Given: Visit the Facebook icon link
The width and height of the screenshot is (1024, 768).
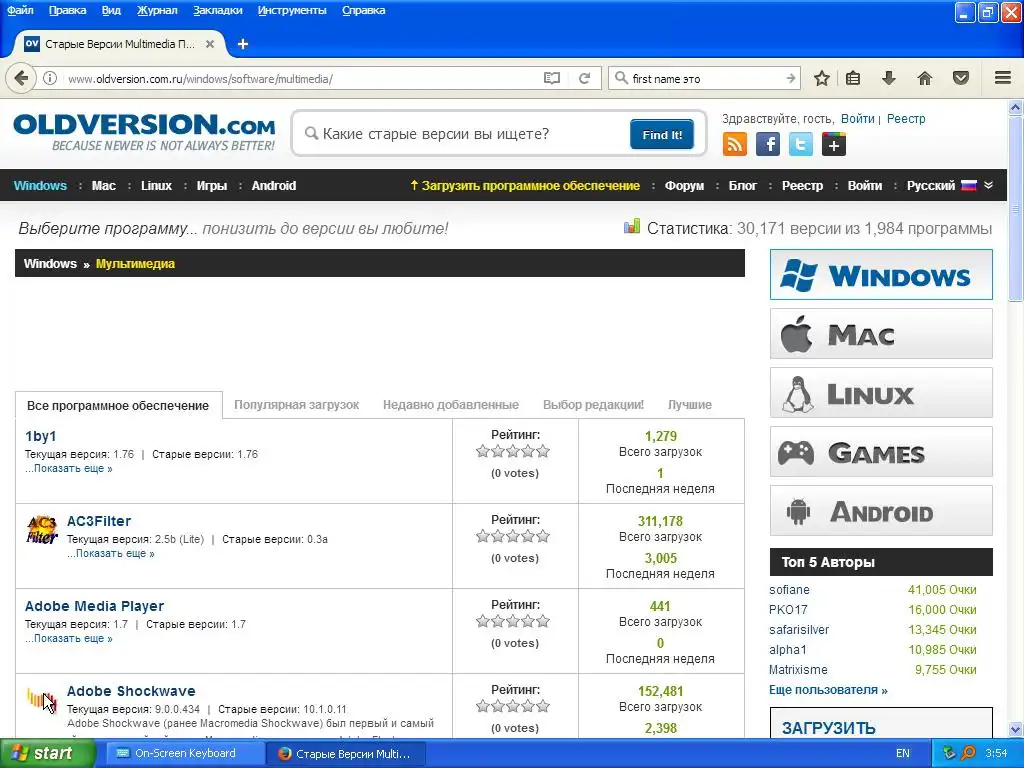Looking at the screenshot, I should tap(768, 144).
